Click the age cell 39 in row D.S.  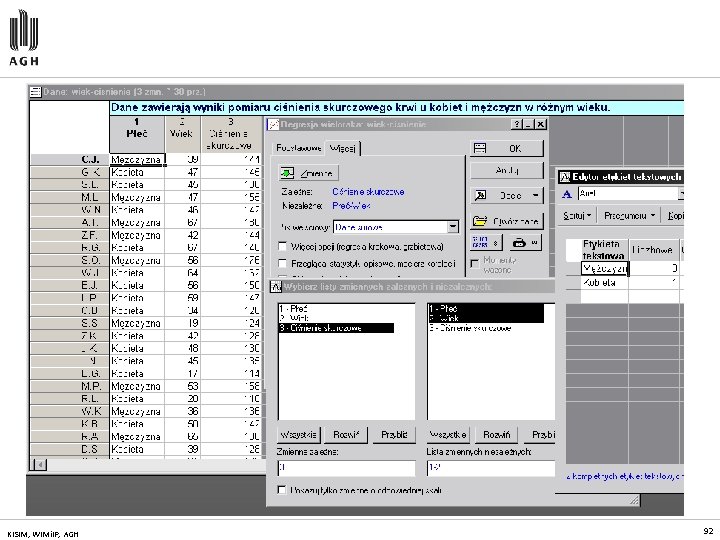[182, 449]
